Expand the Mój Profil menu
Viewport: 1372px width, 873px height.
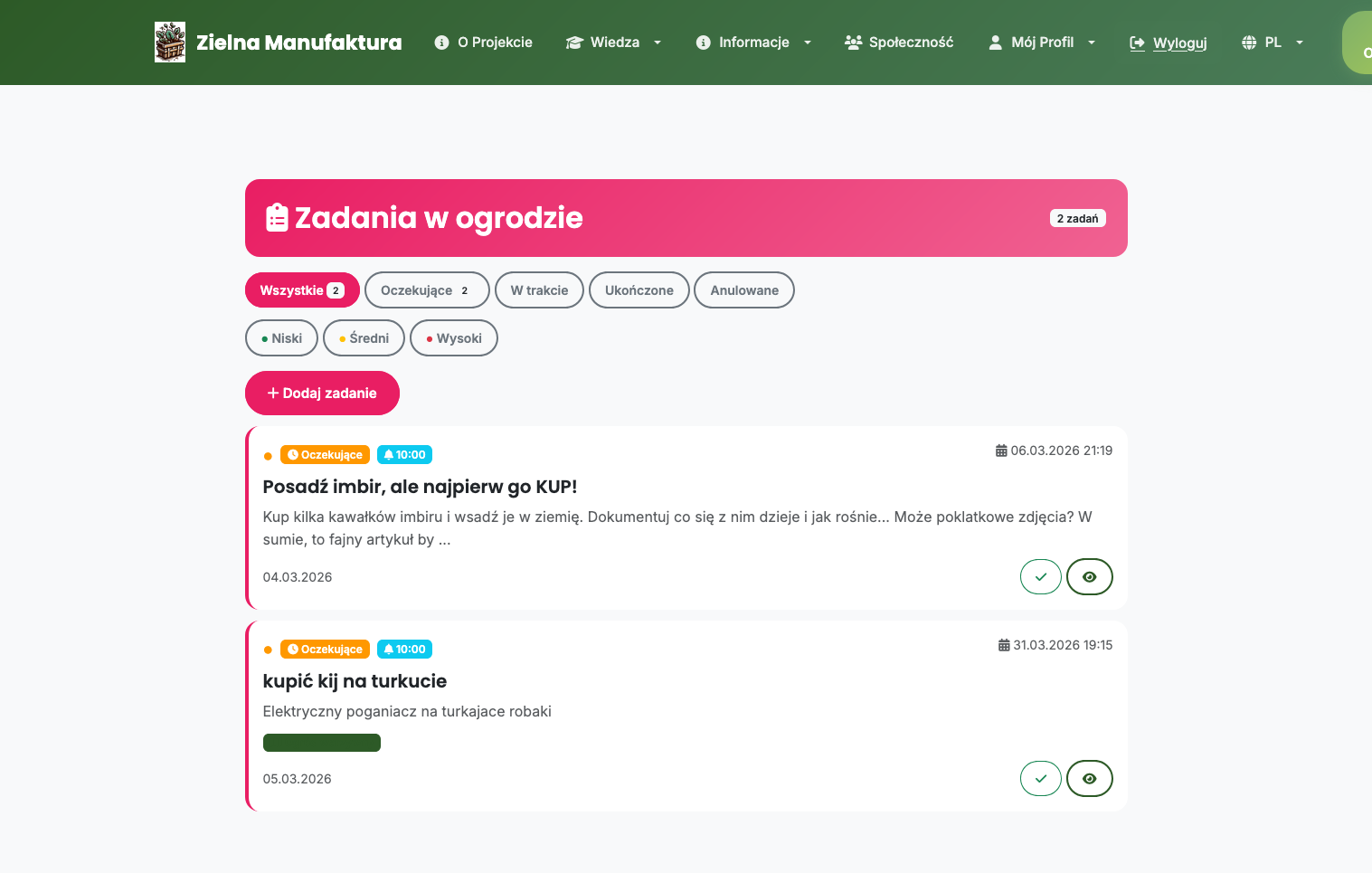point(1041,43)
